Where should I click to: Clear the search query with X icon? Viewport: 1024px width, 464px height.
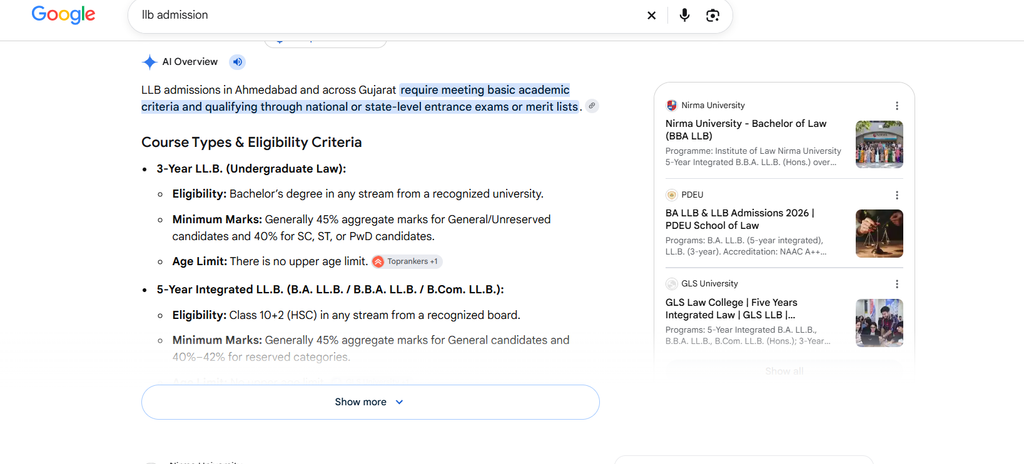coord(651,16)
